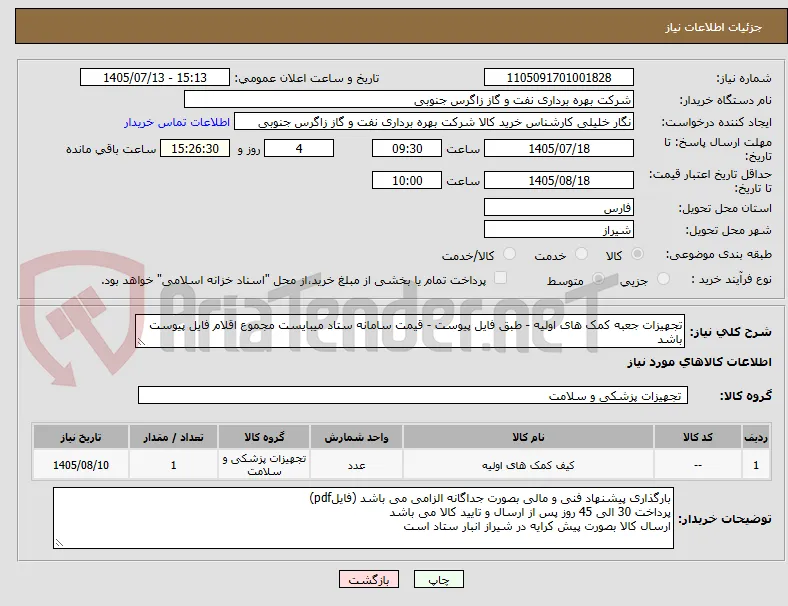Click the buyer organization name field
Screen dimensions: 788x606
(x=409, y=99)
